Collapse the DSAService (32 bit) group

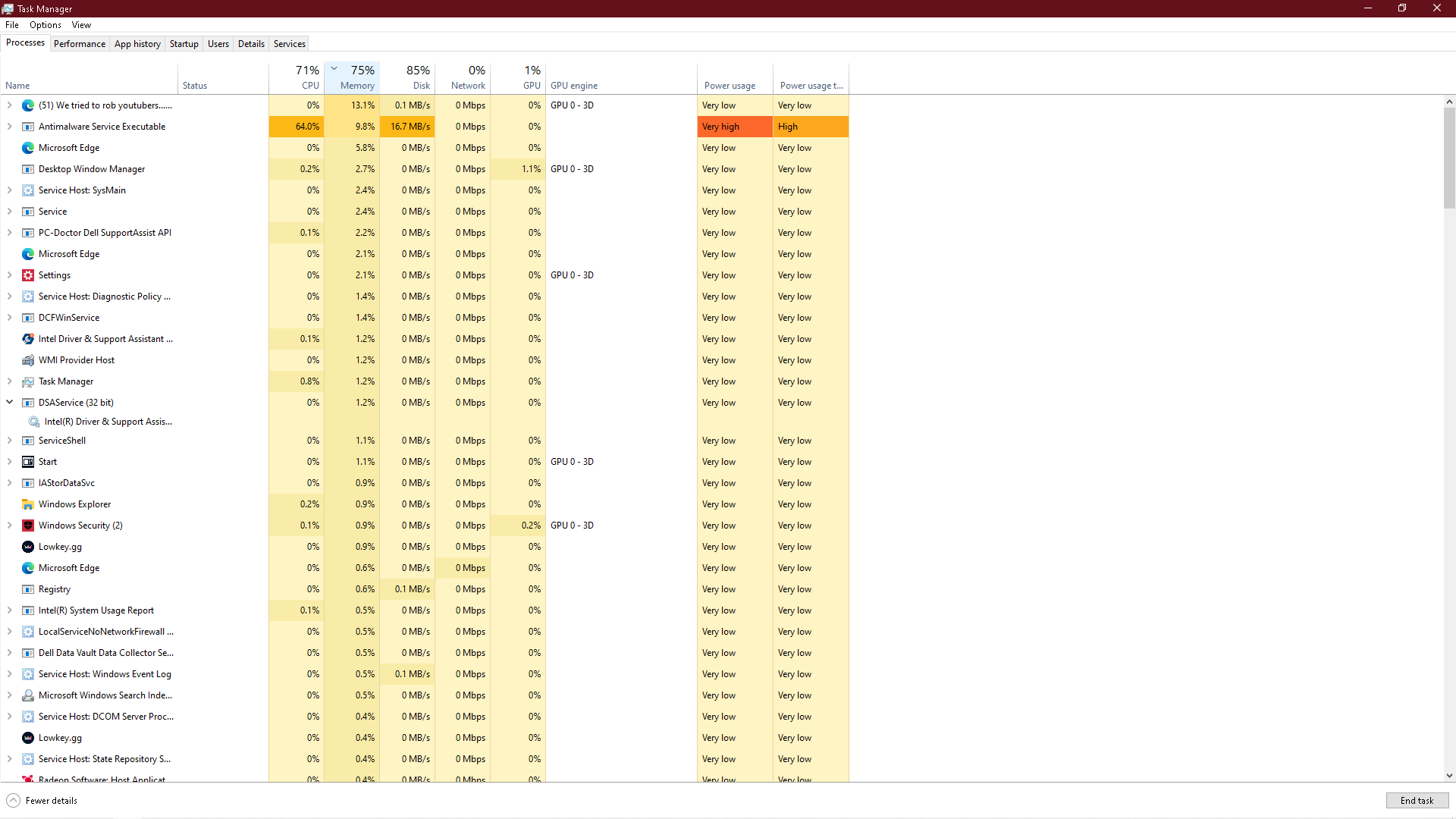pos(10,403)
